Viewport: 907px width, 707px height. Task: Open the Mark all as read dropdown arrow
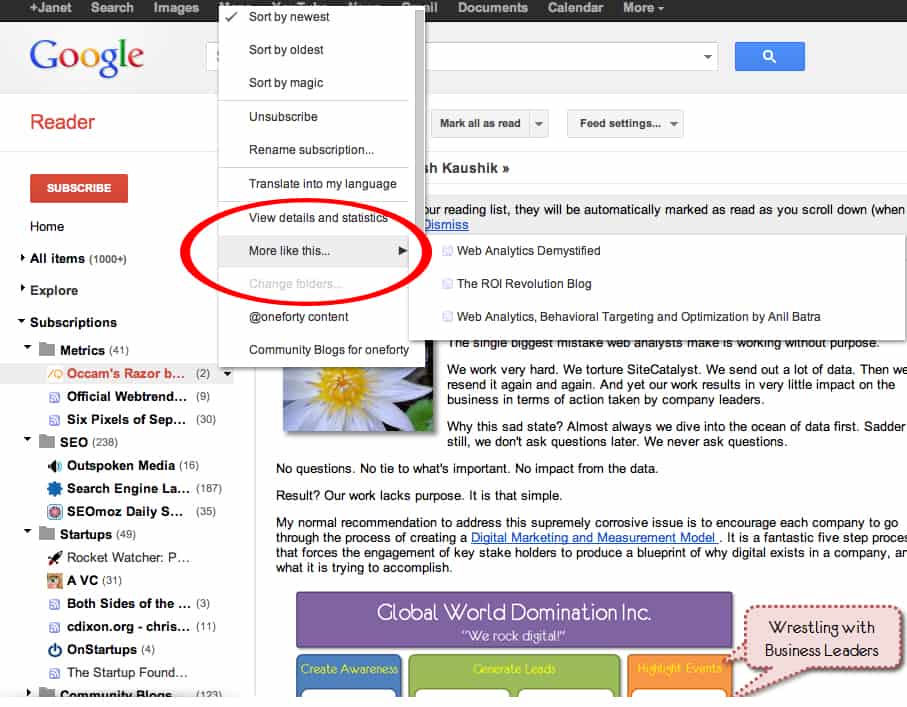coord(539,124)
